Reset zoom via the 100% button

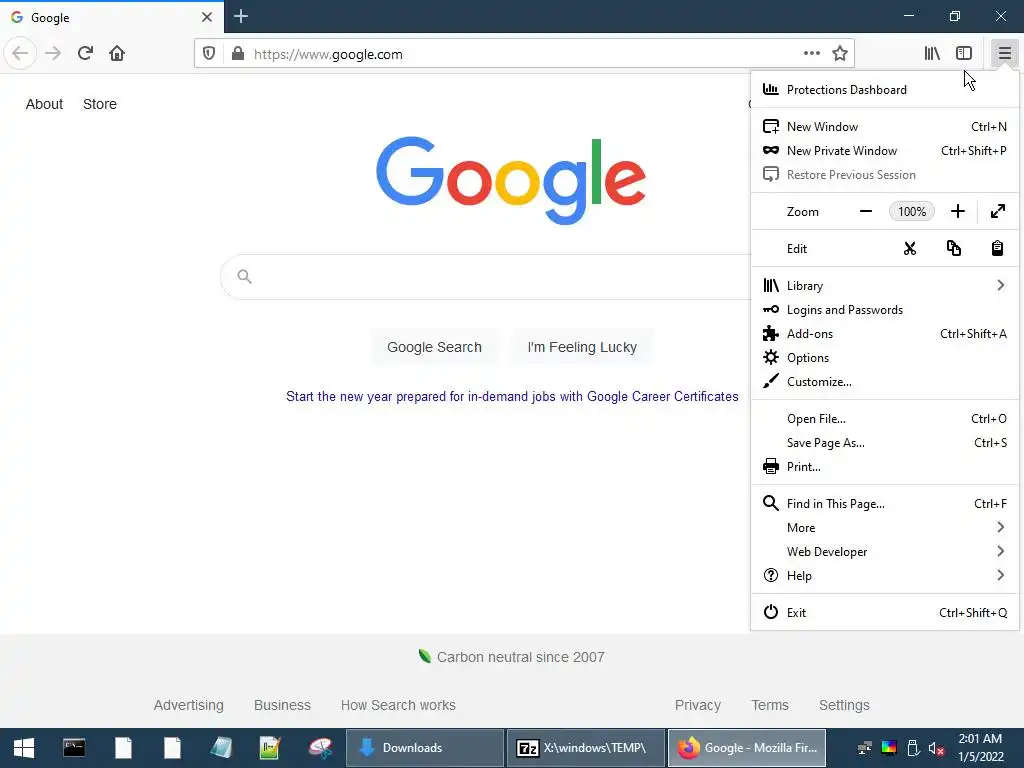(912, 212)
